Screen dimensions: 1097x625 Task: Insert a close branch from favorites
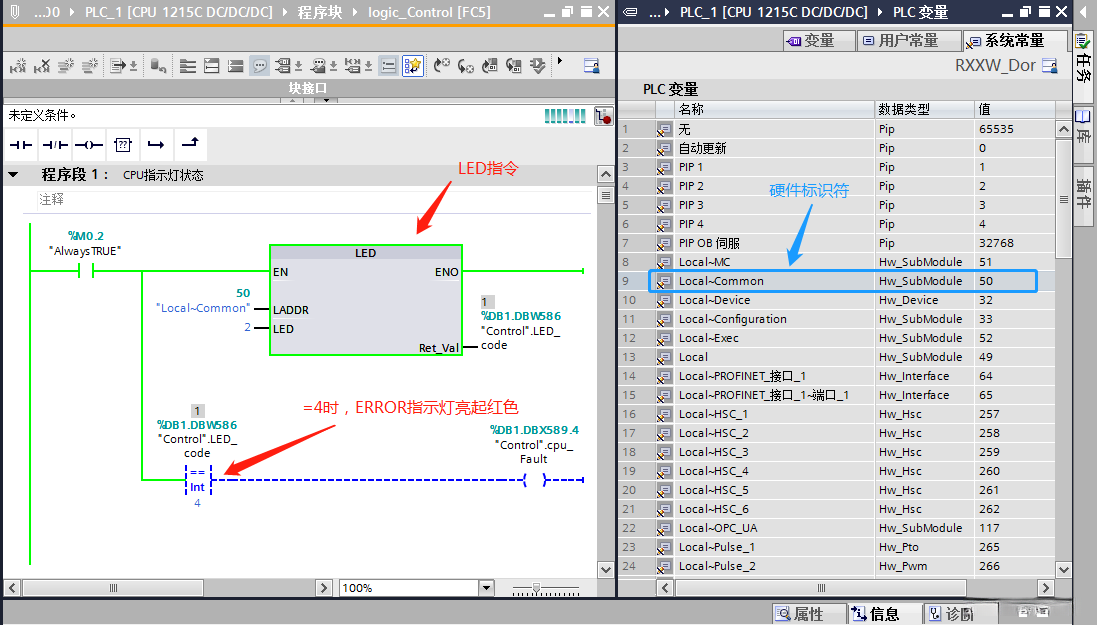tap(190, 145)
